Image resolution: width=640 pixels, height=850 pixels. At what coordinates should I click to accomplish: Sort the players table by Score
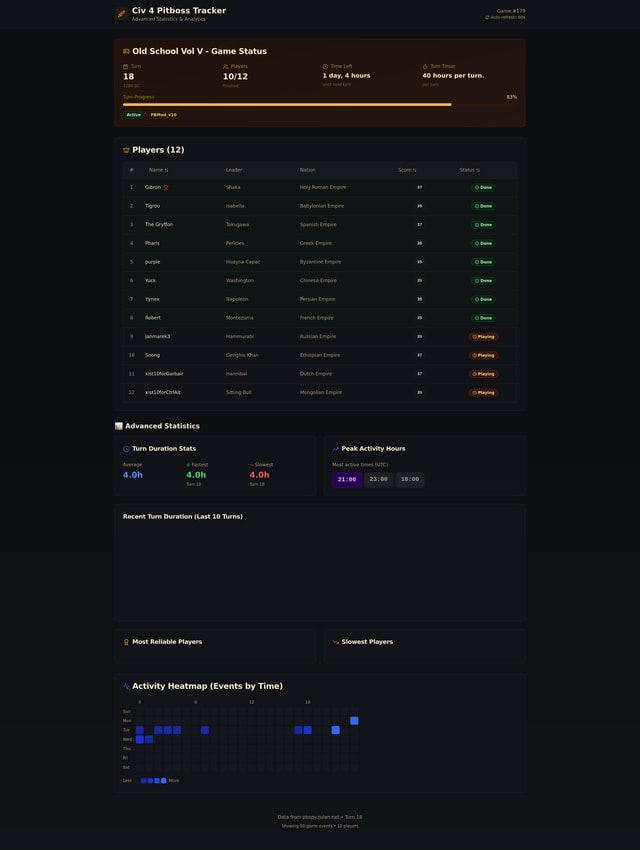[x=407, y=170]
